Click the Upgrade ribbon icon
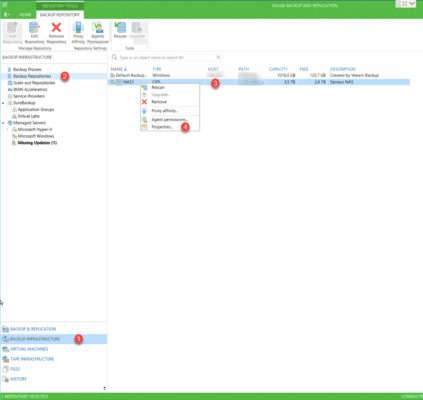 pyautogui.click(x=137, y=30)
